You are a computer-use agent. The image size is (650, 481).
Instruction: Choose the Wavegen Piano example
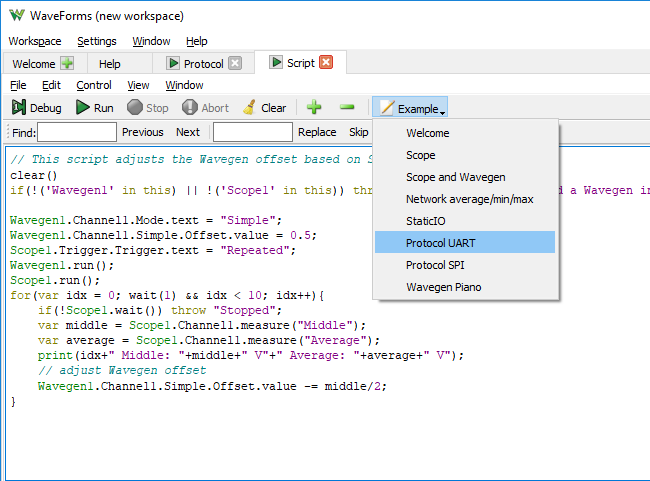pyautogui.click(x=465, y=287)
